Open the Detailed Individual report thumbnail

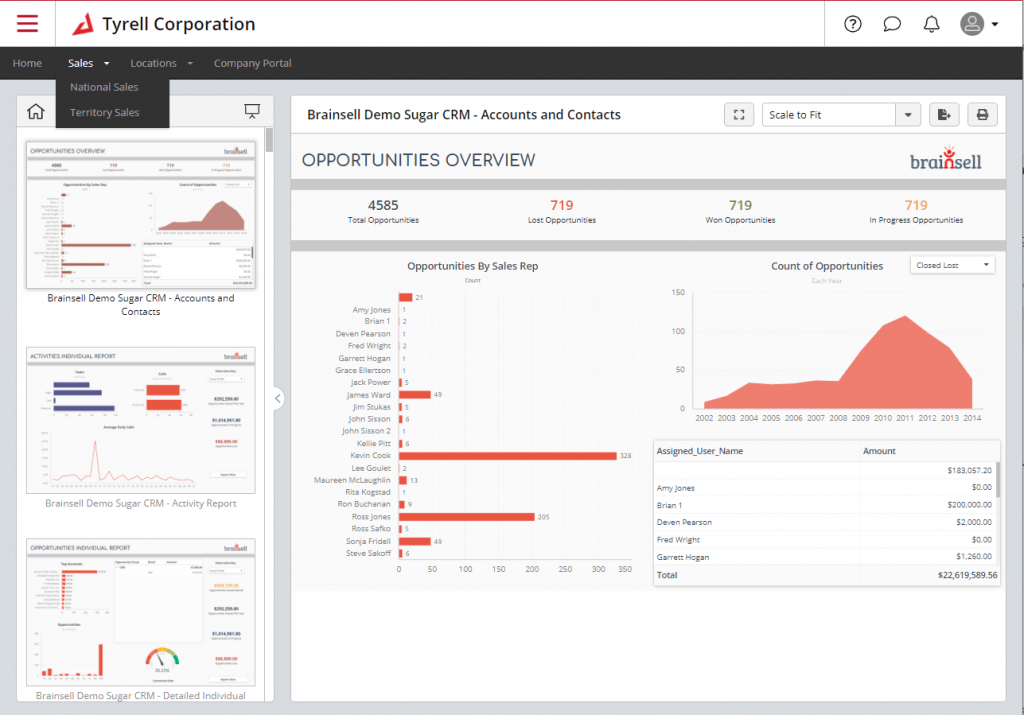click(x=141, y=612)
